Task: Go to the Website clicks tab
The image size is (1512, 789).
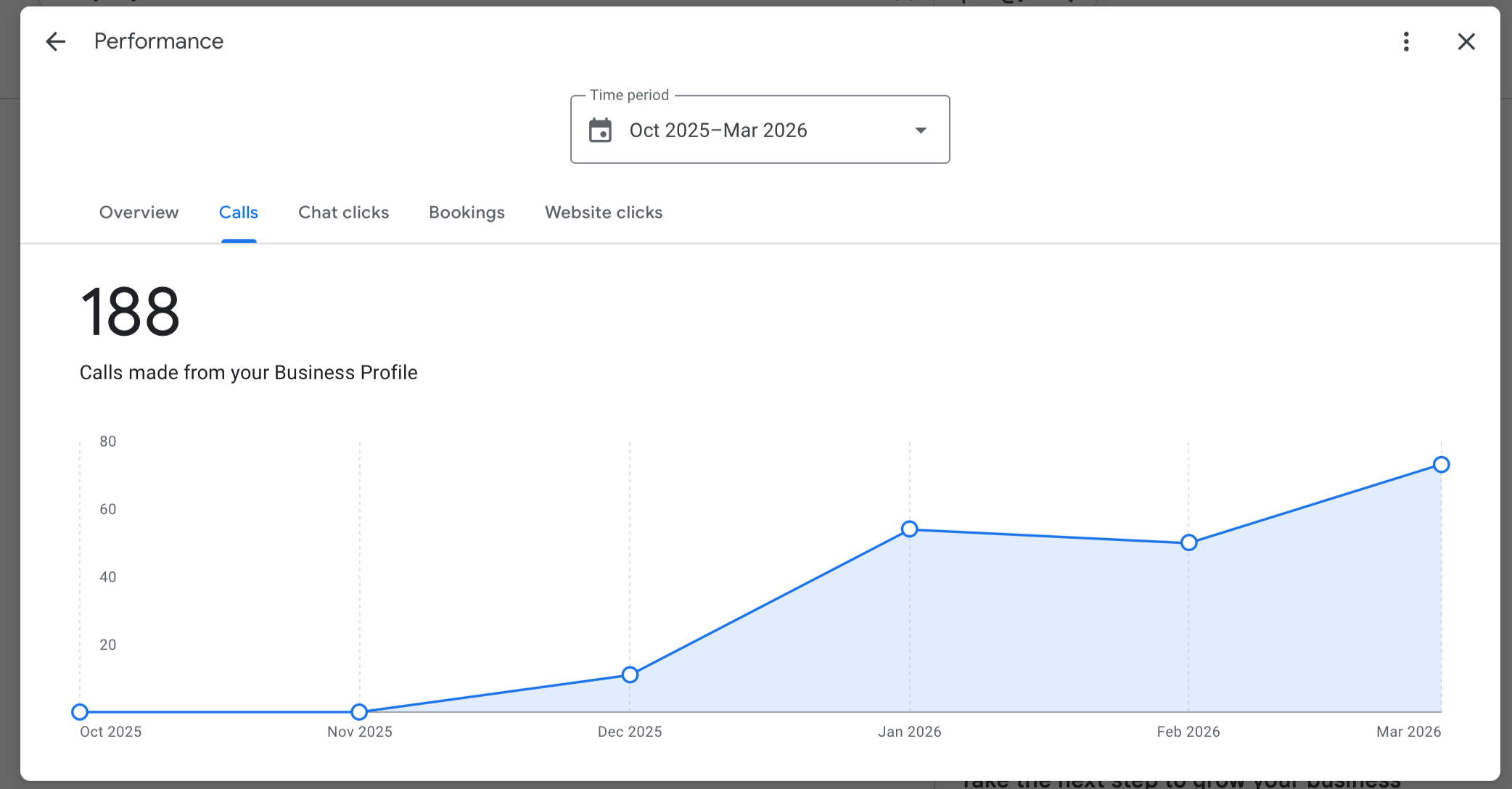Action: tap(604, 212)
